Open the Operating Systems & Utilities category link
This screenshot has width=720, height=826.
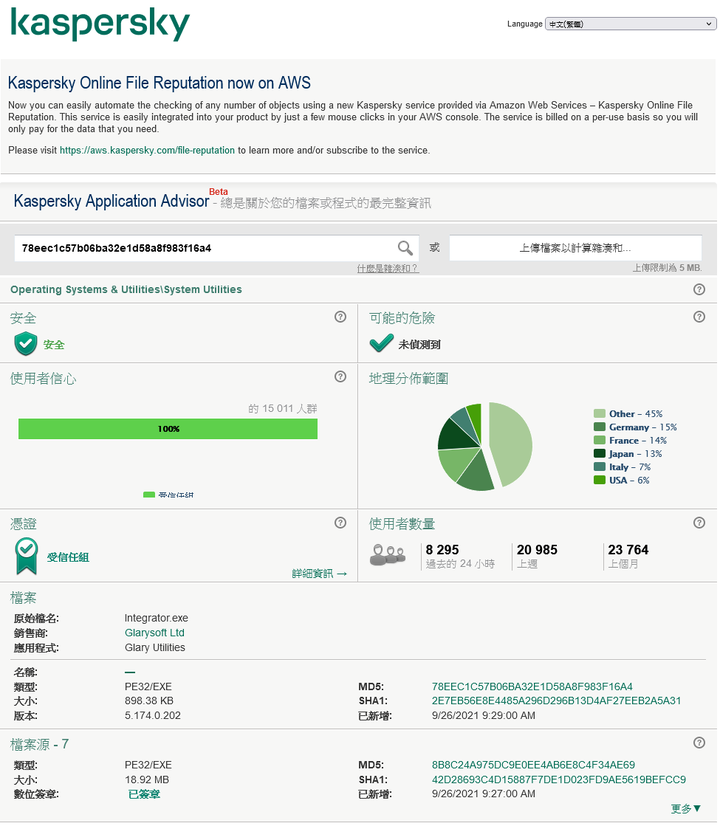pyautogui.click(x=126, y=289)
